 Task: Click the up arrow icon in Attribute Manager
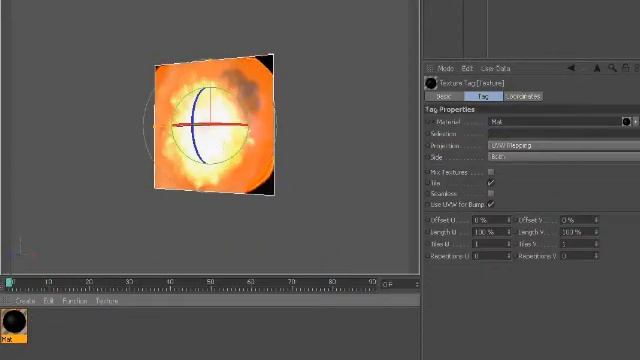tap(597, 68)
